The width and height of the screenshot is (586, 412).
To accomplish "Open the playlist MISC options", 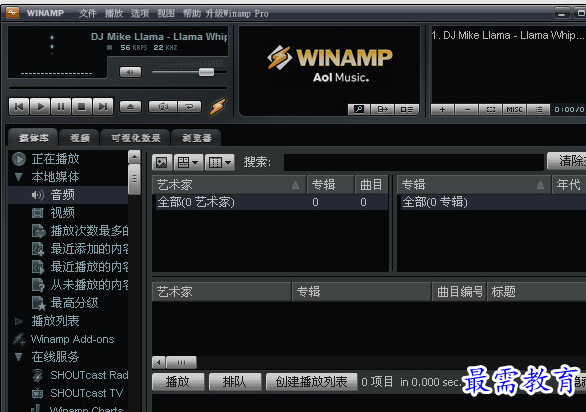I will (x=514, y=110).
